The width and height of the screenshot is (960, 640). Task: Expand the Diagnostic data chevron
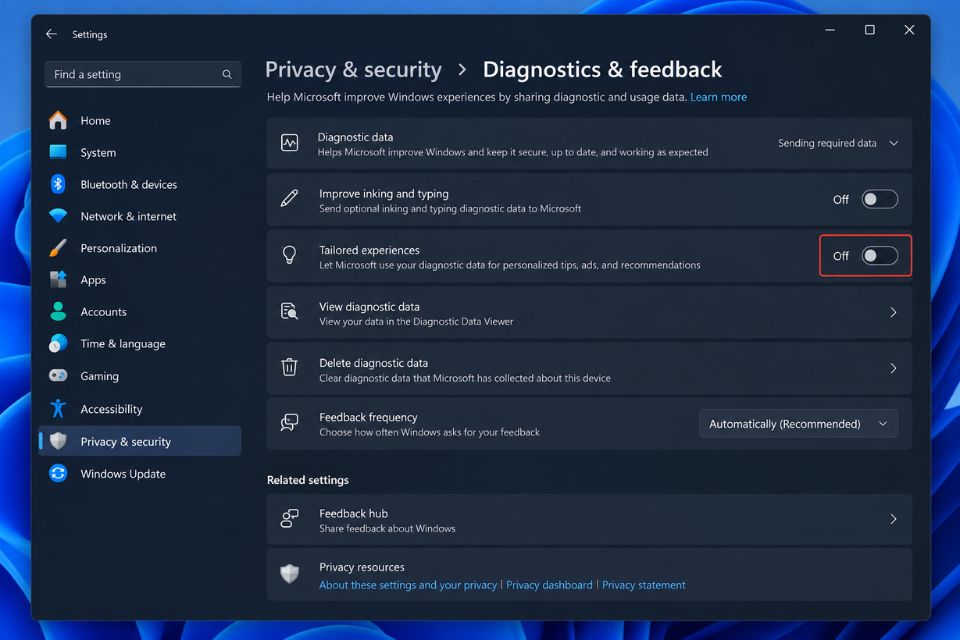[894, 143]
